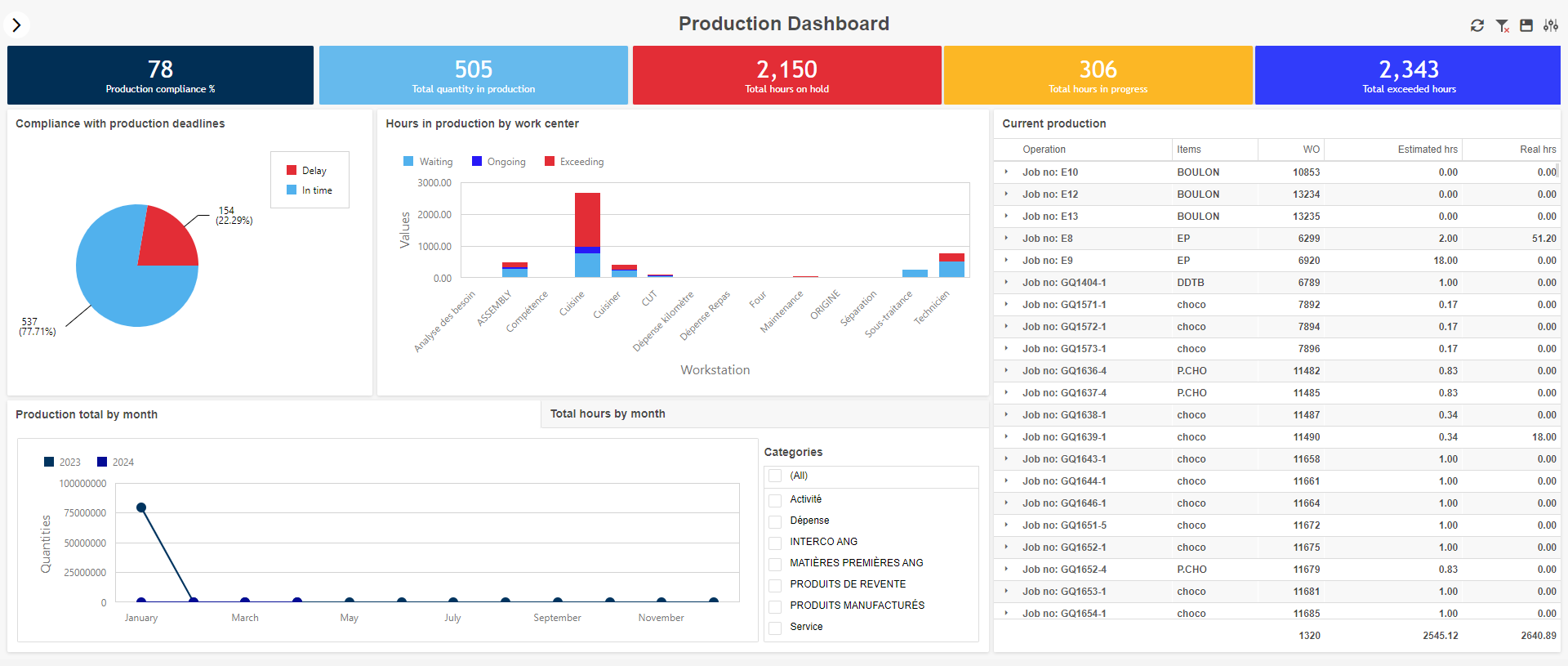The image size is (1568, 666).
Task: Expand row Job no: GQ1654-1
Action: click(1006, 613)
